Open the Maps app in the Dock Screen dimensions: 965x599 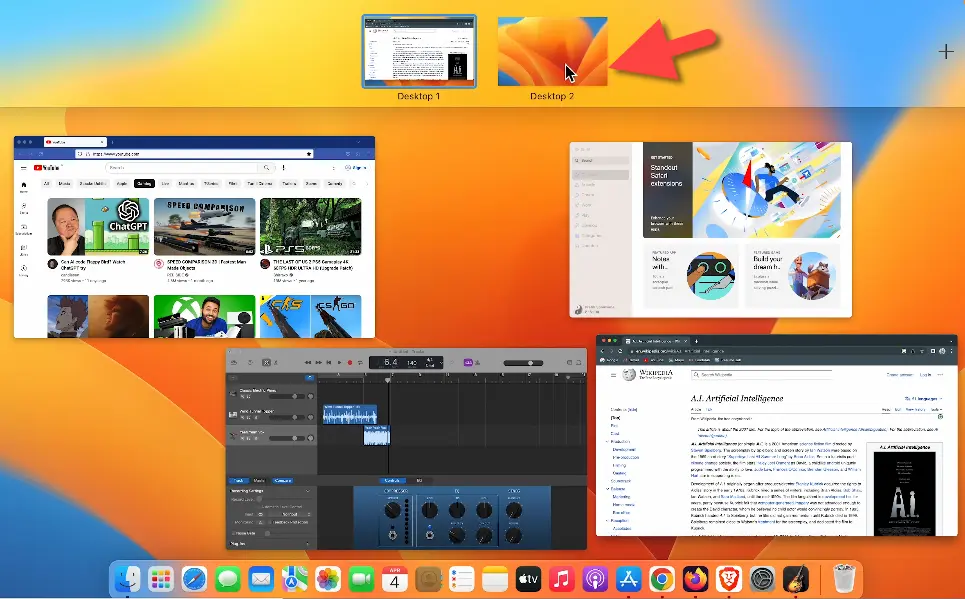[x=295, y=579]
